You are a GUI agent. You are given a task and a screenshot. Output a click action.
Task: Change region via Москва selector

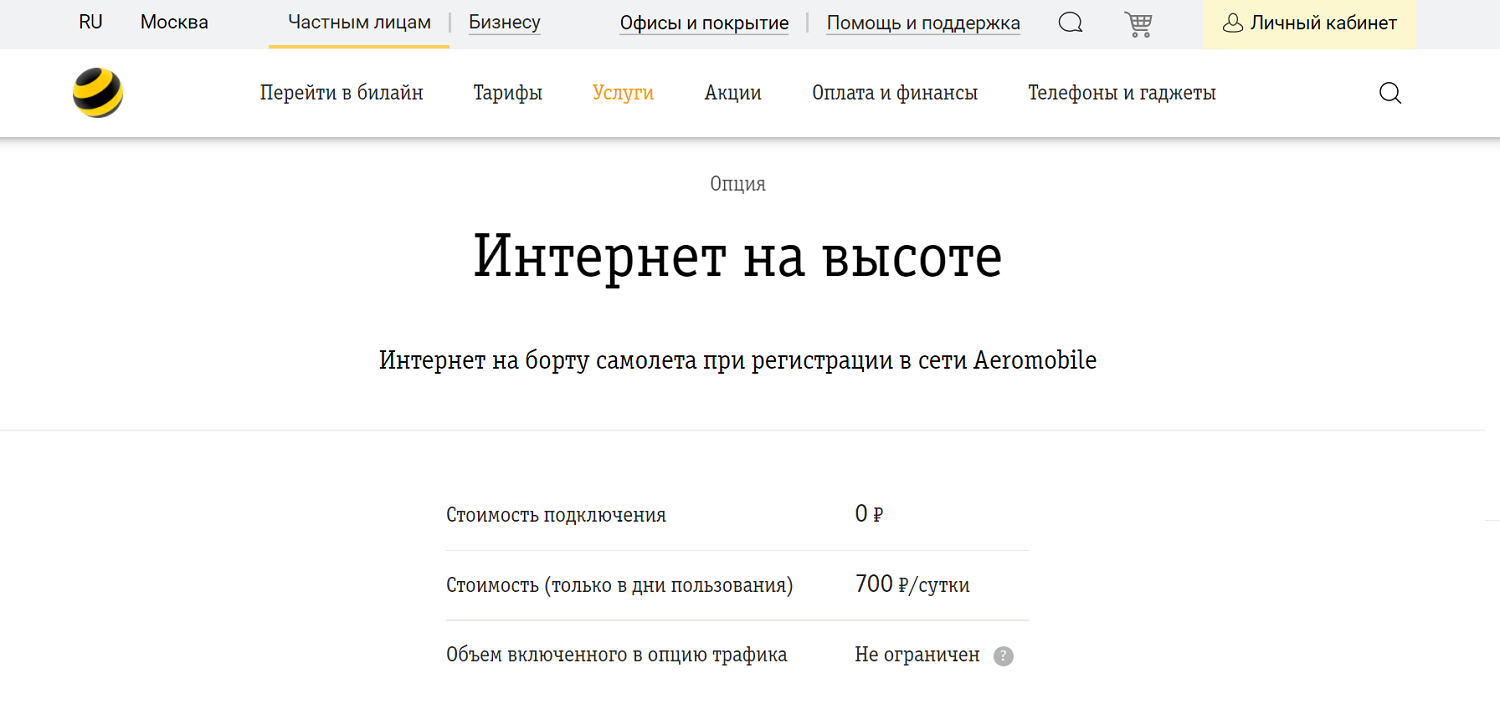coord(174,22)
